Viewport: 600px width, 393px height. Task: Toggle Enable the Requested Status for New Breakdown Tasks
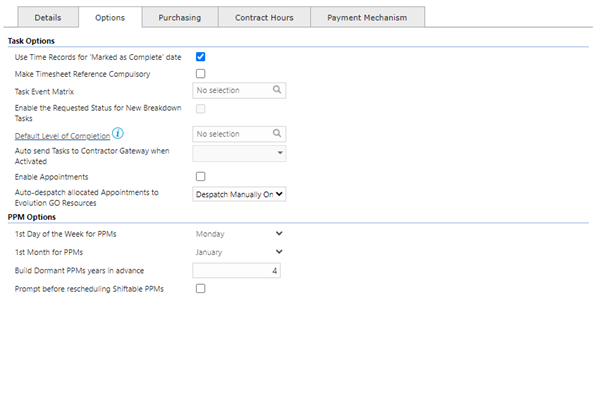point(201,109)
